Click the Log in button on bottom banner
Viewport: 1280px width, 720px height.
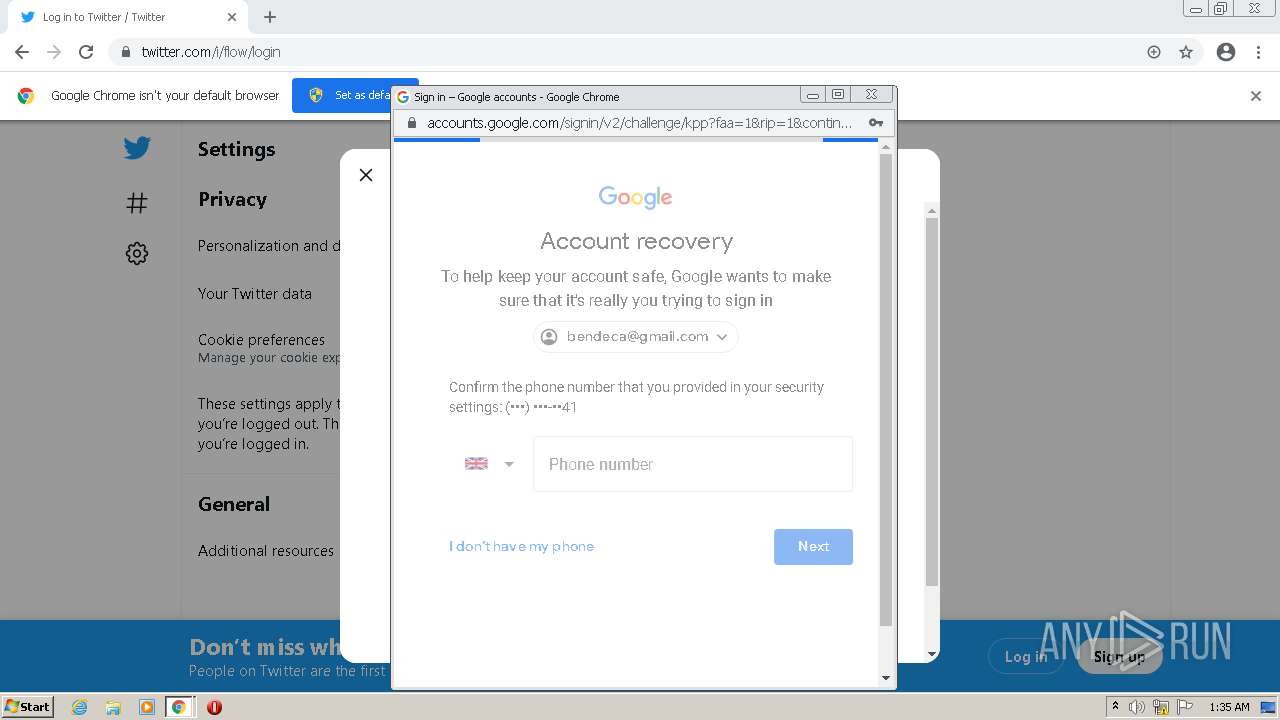click(1026, 656)
